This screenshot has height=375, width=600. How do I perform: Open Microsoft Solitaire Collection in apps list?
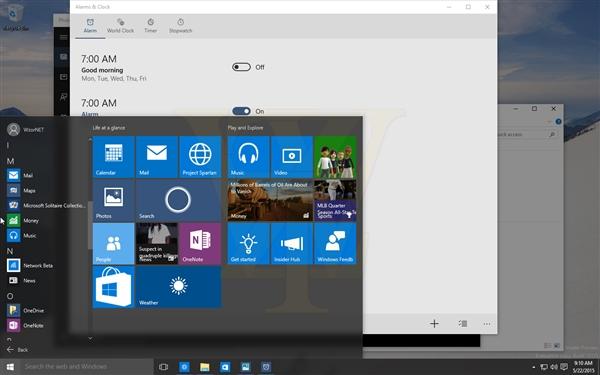pos(46,205)
